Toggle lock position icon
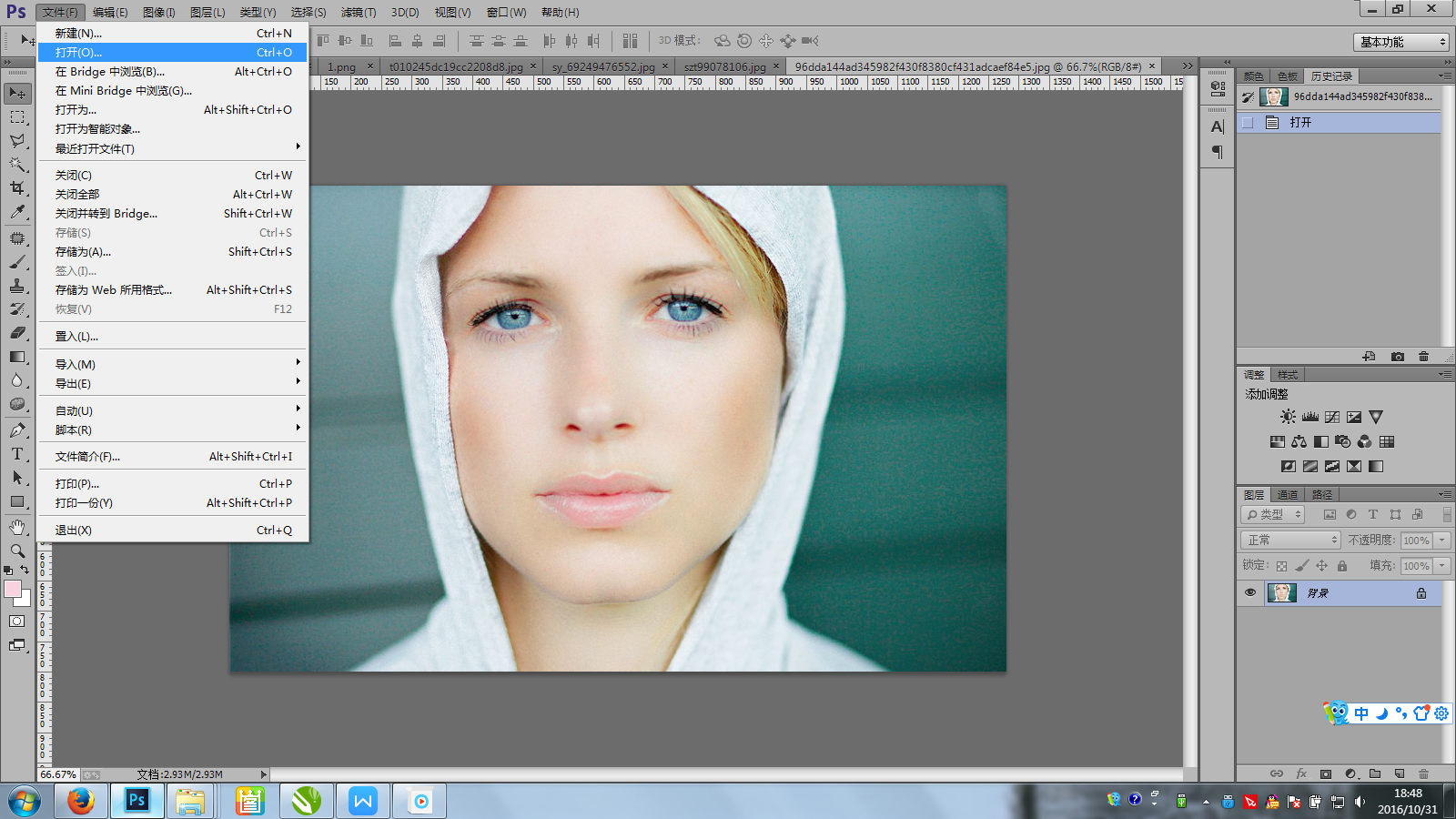The width and height of the screenshot is (1456, 819). [1322, 566]
